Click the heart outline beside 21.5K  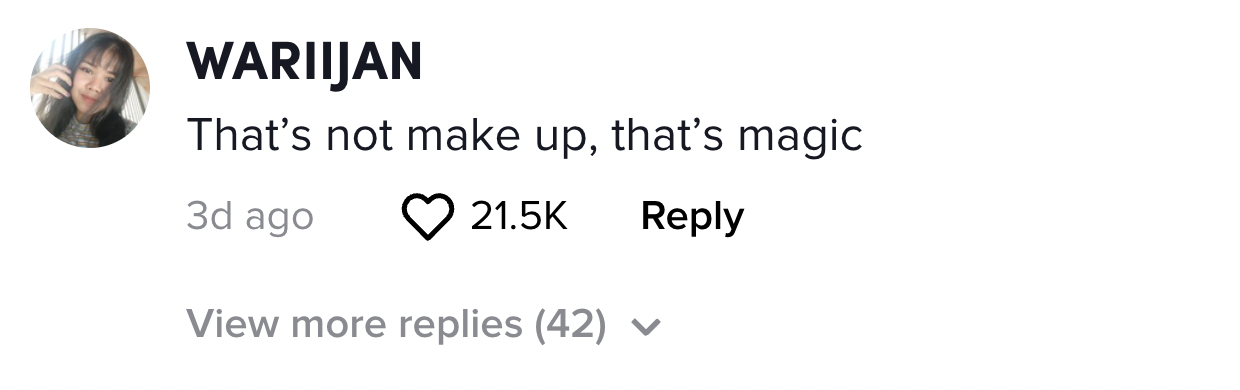pyautogui.click(x=428, y=217)
